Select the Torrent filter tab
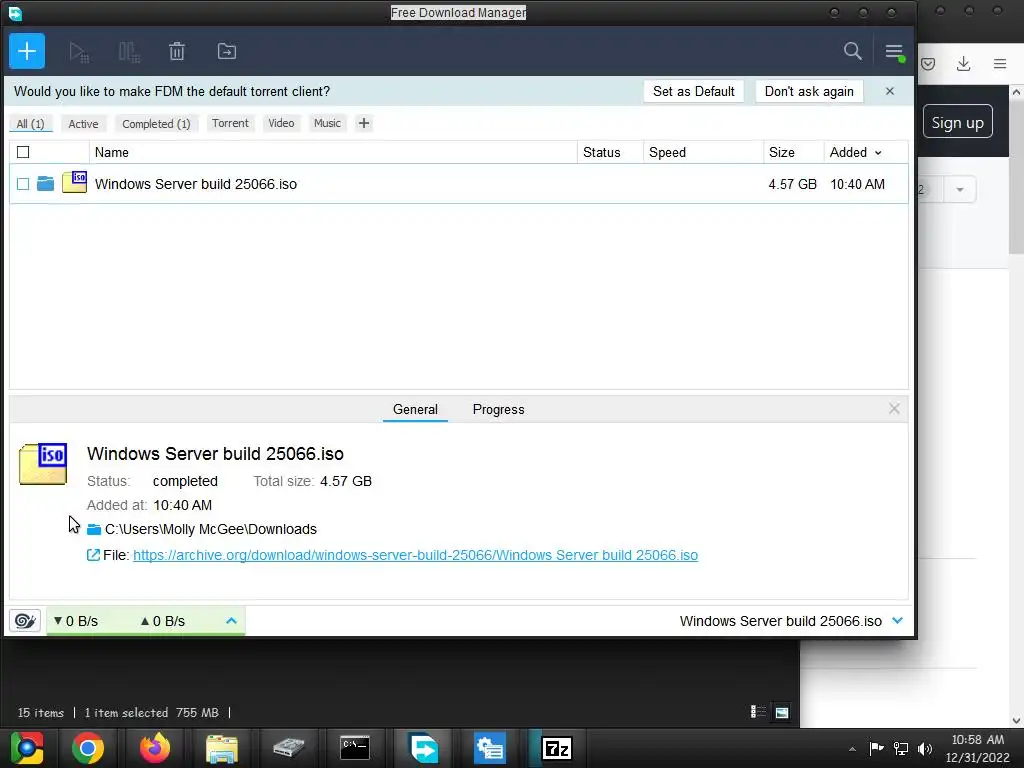The width and height of the screenshot is (1024, 768). click(x=230, y=123)
